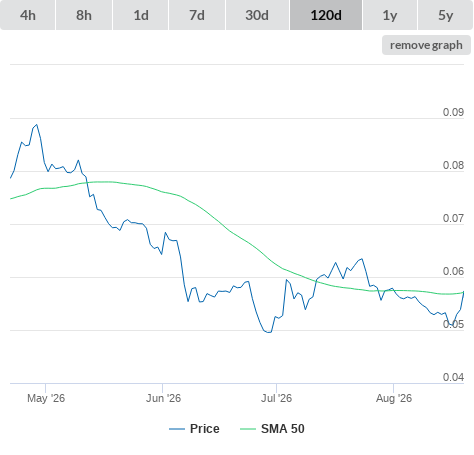This screenshot has height=455, width=474.
Task: Click the blue Price legend line swatch
Action: pyautogui.click(x=177, y=429)
